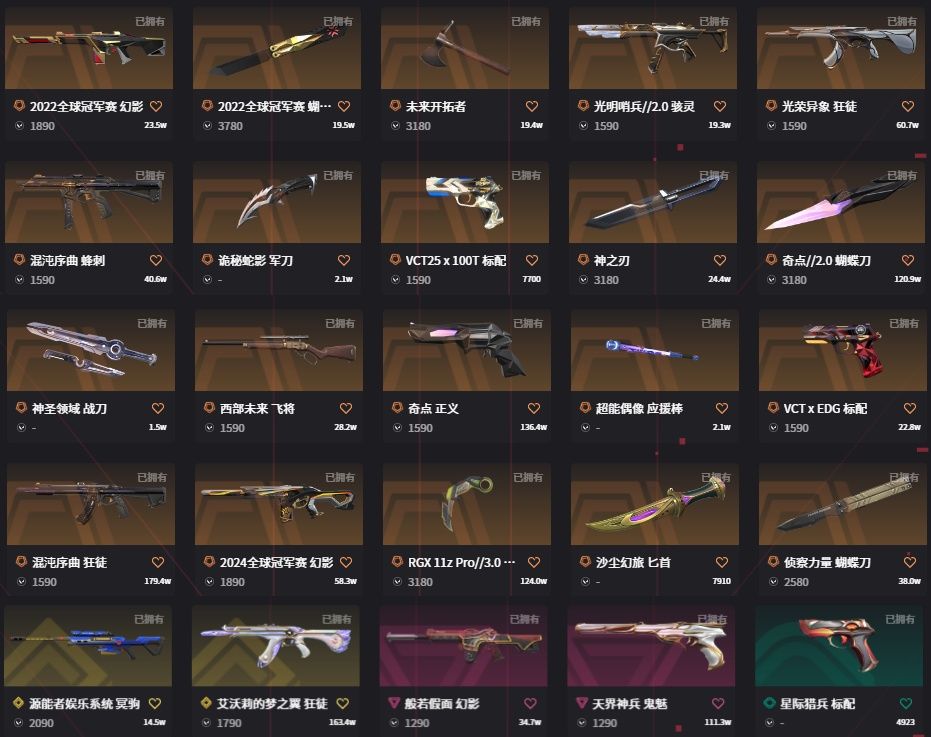Viewport: 931px width, 737px height.
Task: Click the heart icon on 星际猎兵 标配
Action: 905,703
